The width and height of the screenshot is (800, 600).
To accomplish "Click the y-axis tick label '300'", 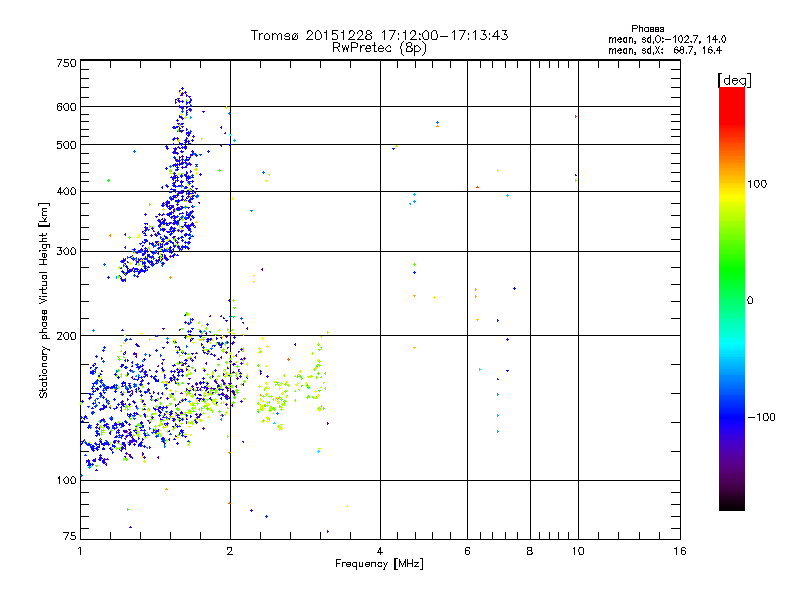I will (66, 251).
